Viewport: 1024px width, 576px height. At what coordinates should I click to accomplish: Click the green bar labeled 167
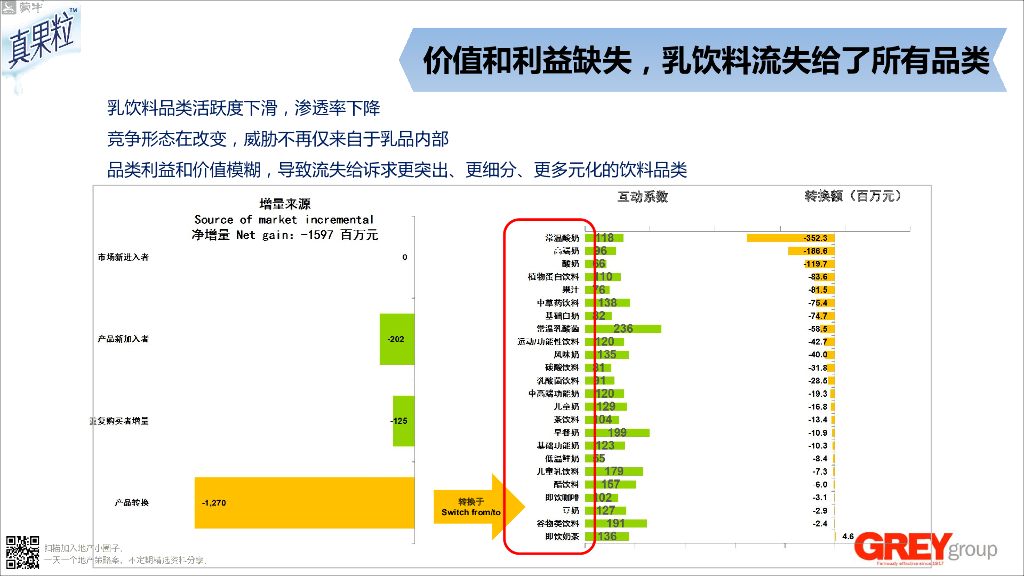pos(611,484)
